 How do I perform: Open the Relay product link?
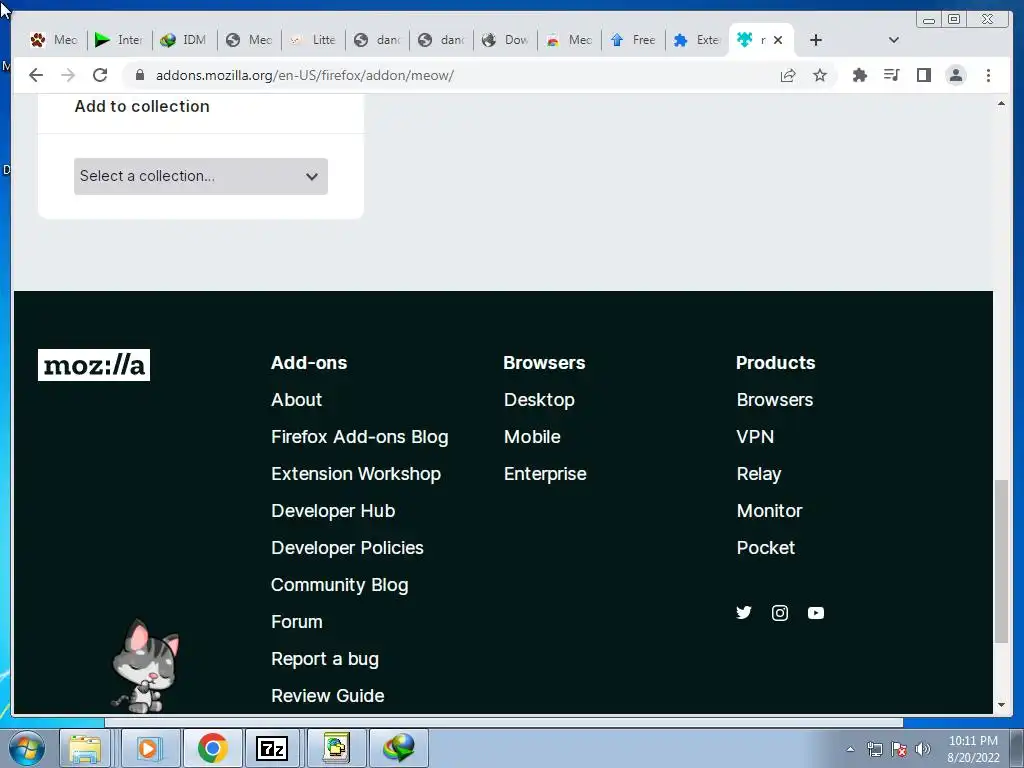point(759,474)
